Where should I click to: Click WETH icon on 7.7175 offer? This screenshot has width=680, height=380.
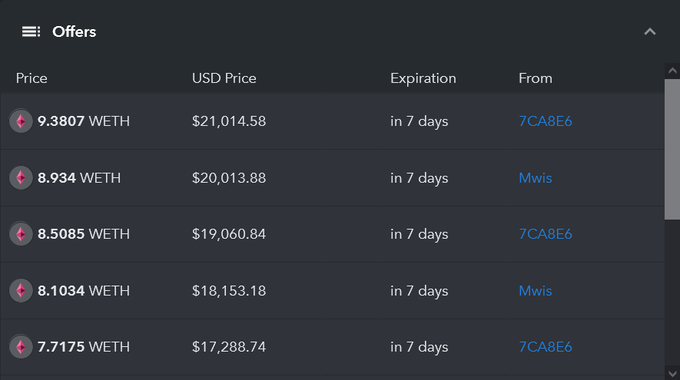coord(21,347)
